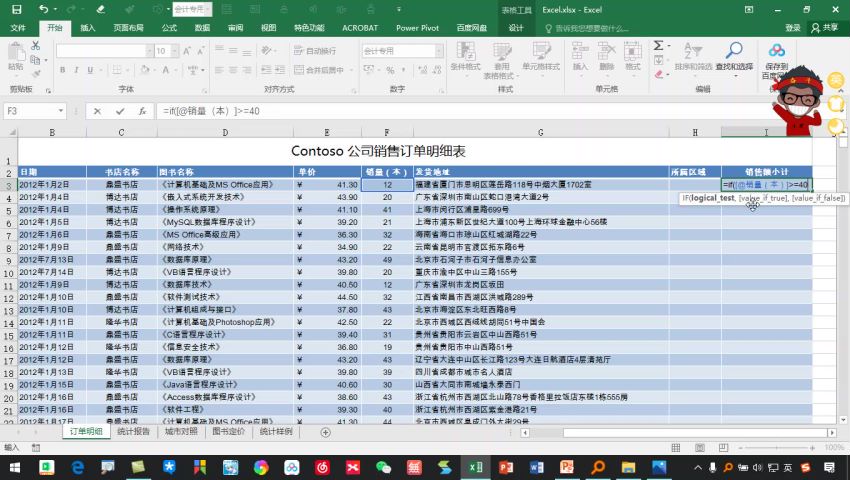Open the Undo history dropdown arrow

[56, 9]
